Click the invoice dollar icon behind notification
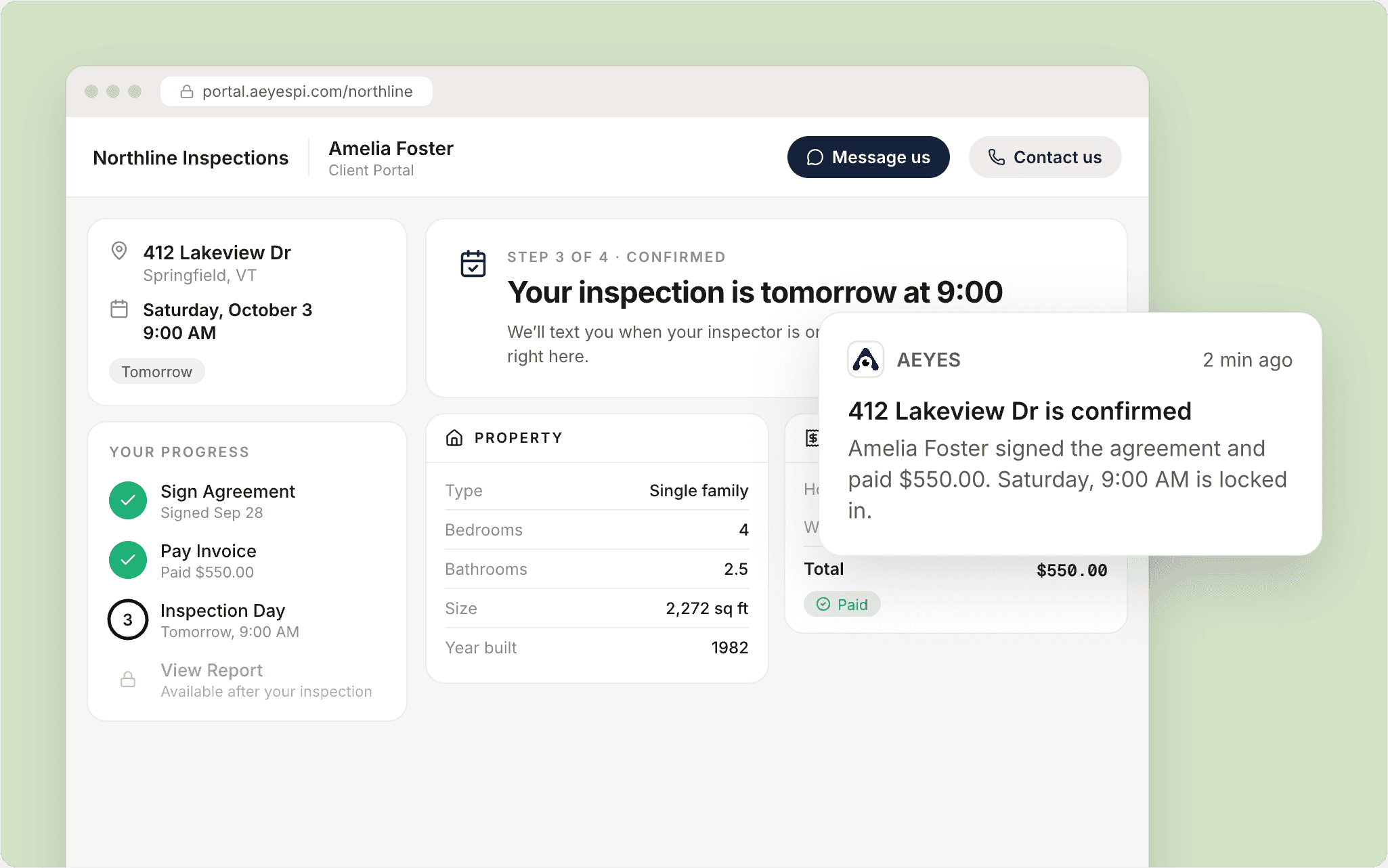Viewport: 1388px width, 868px height. (812, 438)
